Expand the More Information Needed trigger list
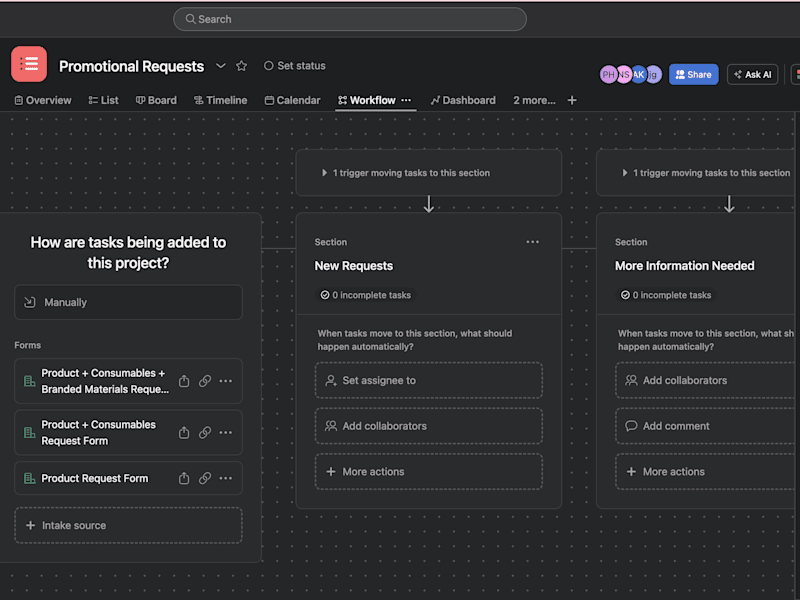The height and width of the screenshot is (600, 800). tap(624, 173)
